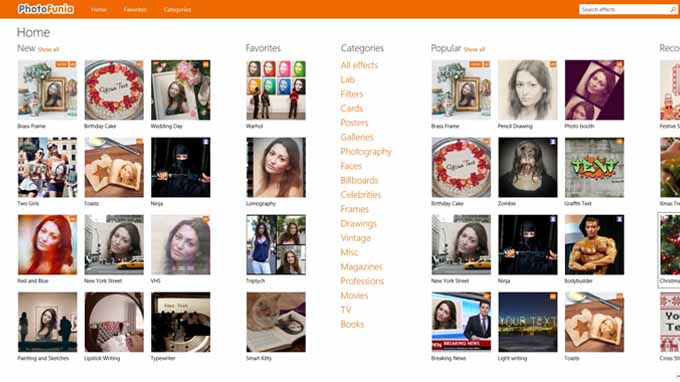Open the Misc category
This screenshot has width=680, height=382.
[x=349, y=252]
